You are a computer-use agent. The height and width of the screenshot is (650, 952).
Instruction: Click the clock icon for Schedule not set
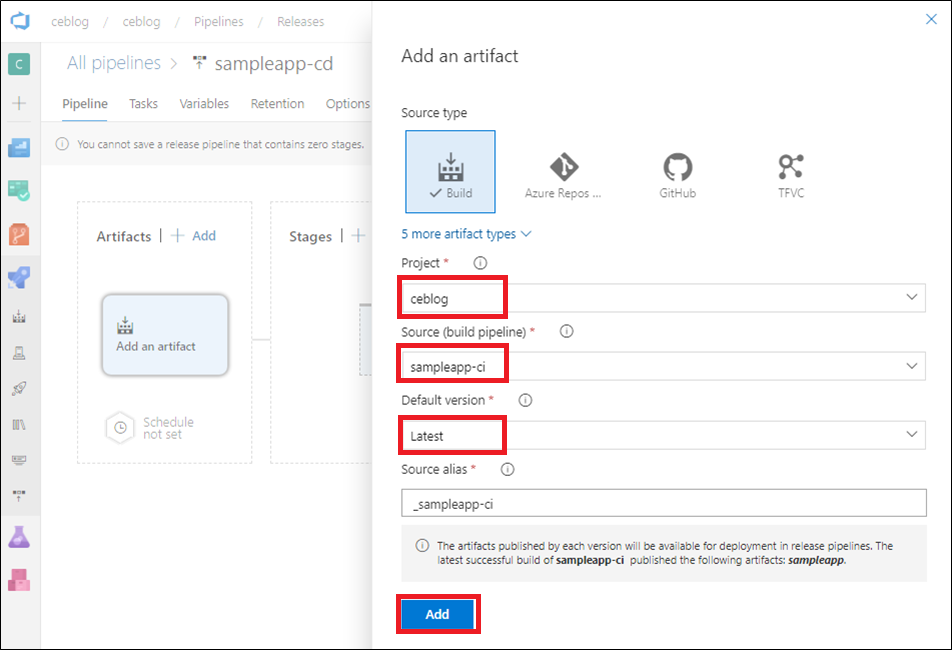120,428
